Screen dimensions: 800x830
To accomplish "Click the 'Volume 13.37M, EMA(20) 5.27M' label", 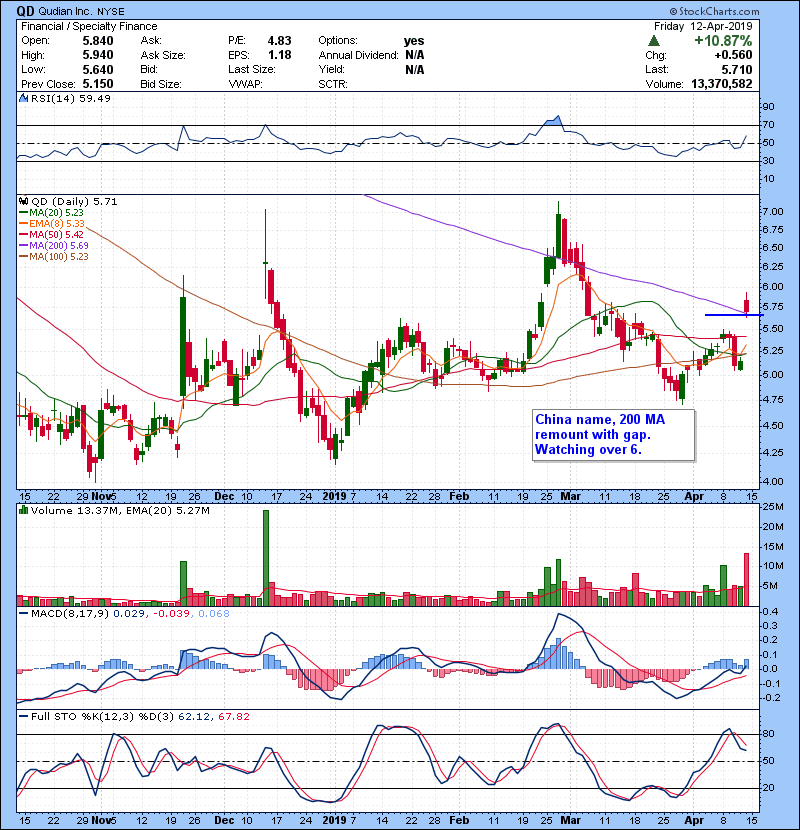I will pos(120,510).
